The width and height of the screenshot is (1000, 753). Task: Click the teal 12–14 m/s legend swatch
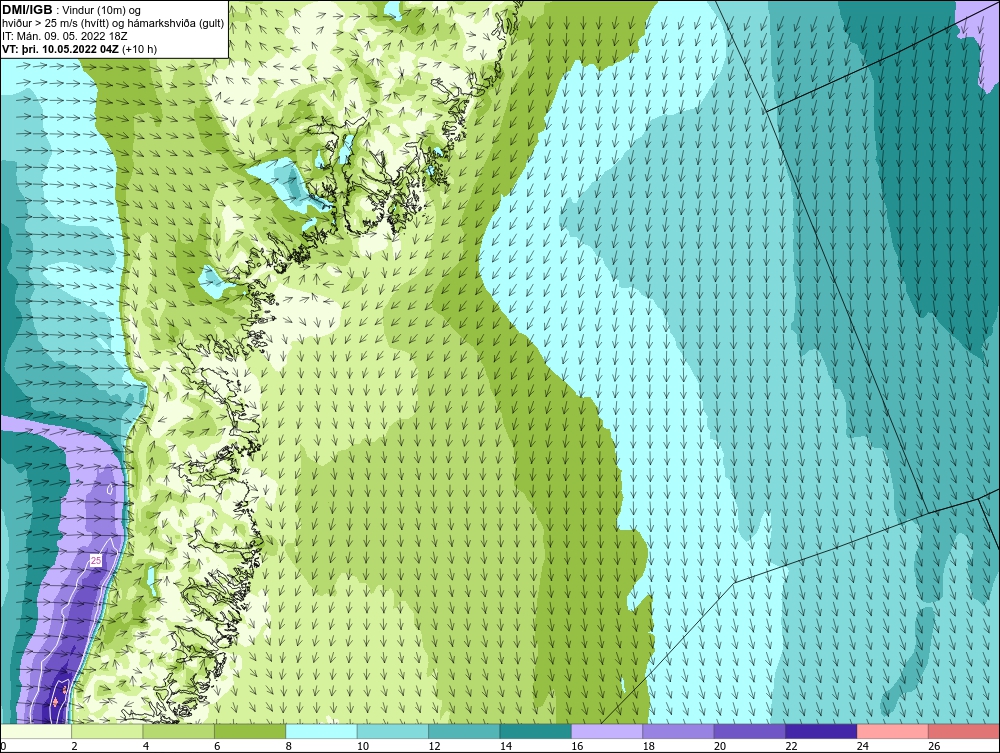point(464,731)
